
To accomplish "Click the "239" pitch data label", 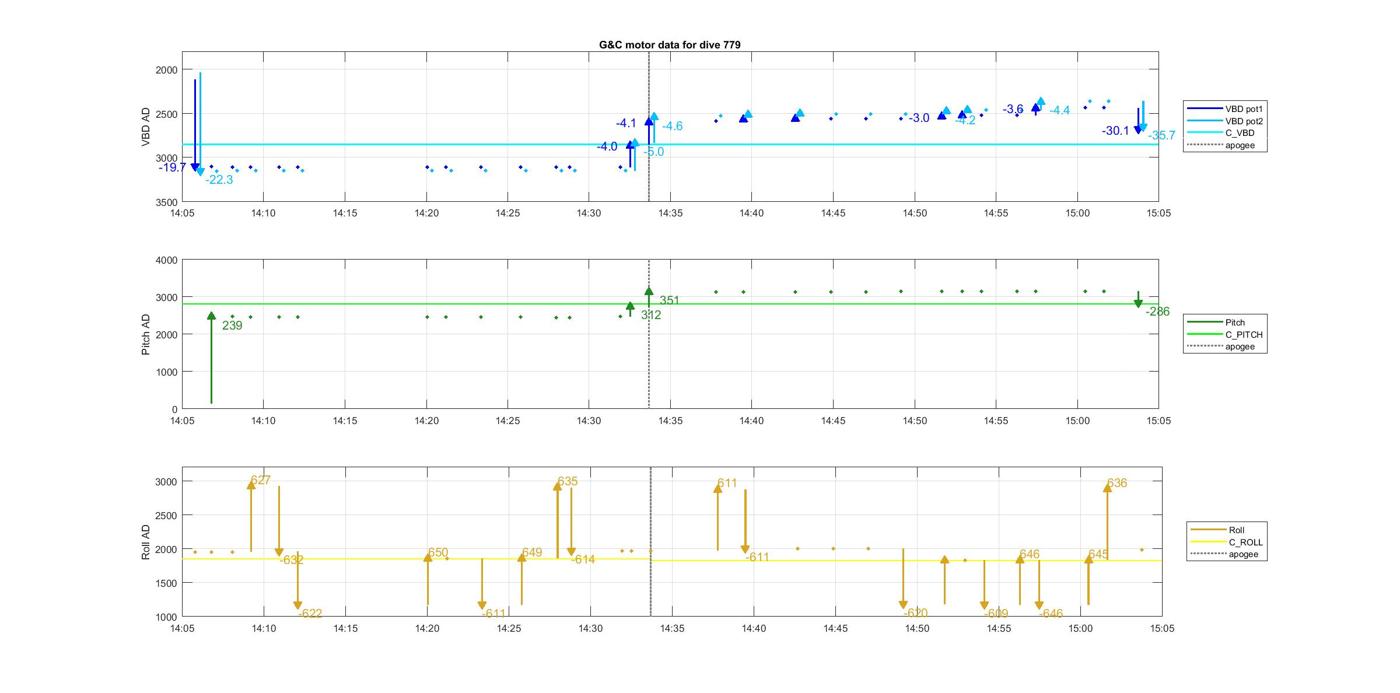I will pos(232,325).
